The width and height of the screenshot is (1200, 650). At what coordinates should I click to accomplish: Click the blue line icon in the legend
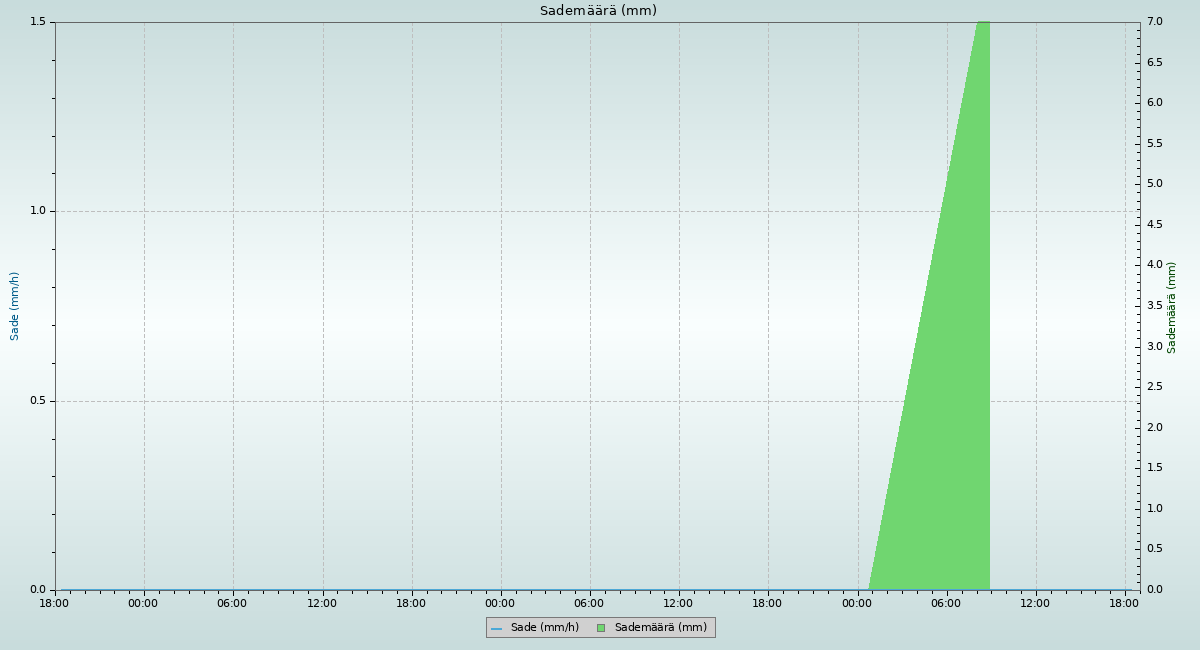click(x=496, y=628)
